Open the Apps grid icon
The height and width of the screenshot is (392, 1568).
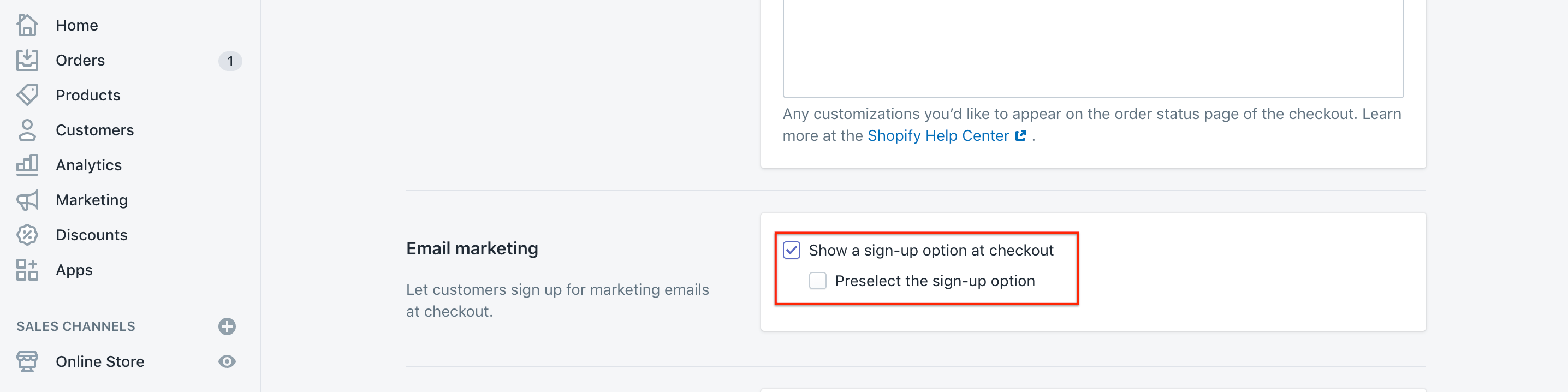[x=27, y=270]
